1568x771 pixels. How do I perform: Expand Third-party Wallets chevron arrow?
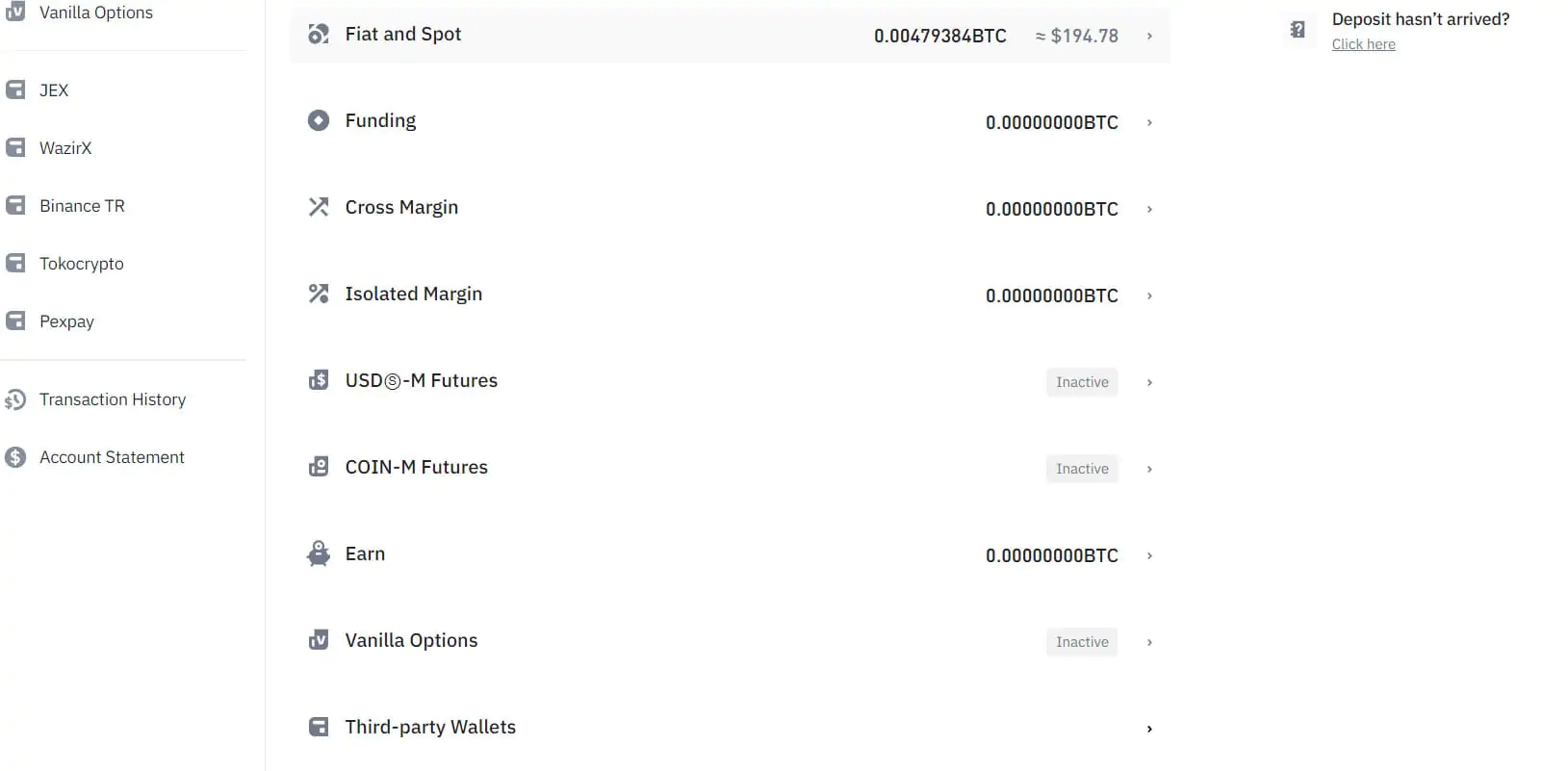1149,729
